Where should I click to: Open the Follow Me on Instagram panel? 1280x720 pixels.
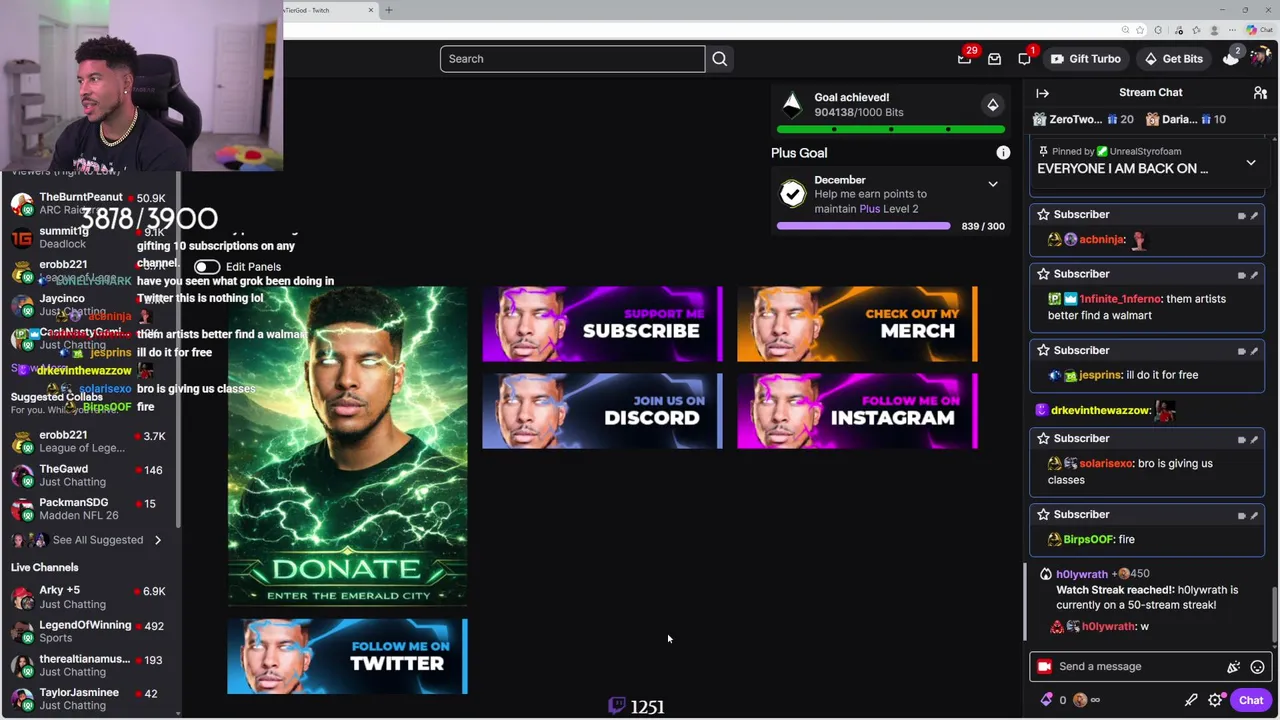coord(857,411)
